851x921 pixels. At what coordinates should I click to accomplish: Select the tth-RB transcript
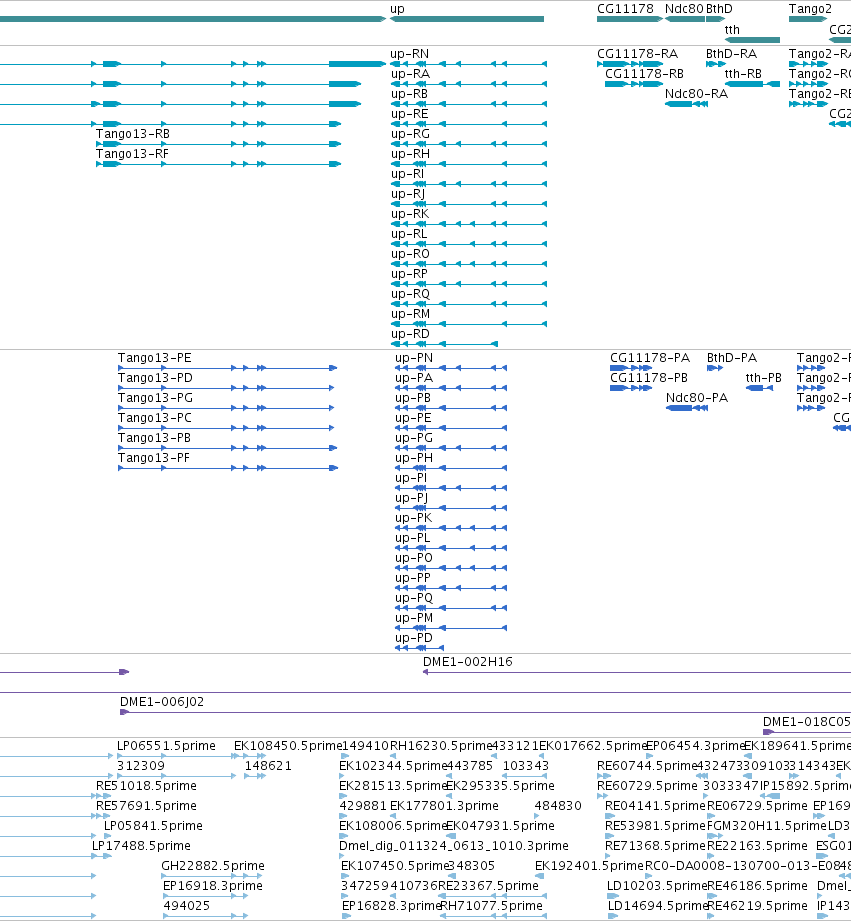752,84
